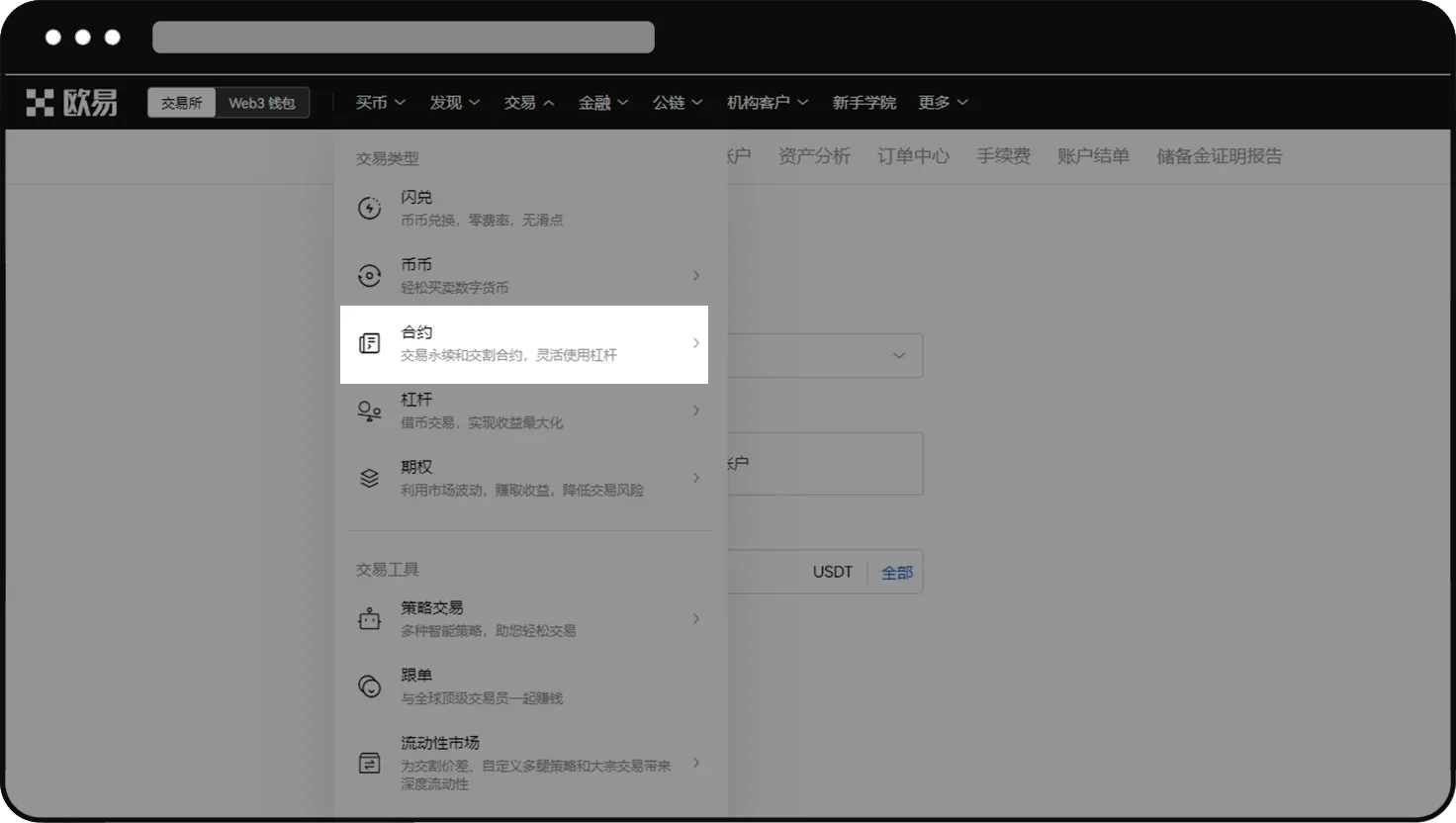Screen dimensions: 1456x823
Task: Select the 合约 contract icon
Action: click(x=369, y=343)
